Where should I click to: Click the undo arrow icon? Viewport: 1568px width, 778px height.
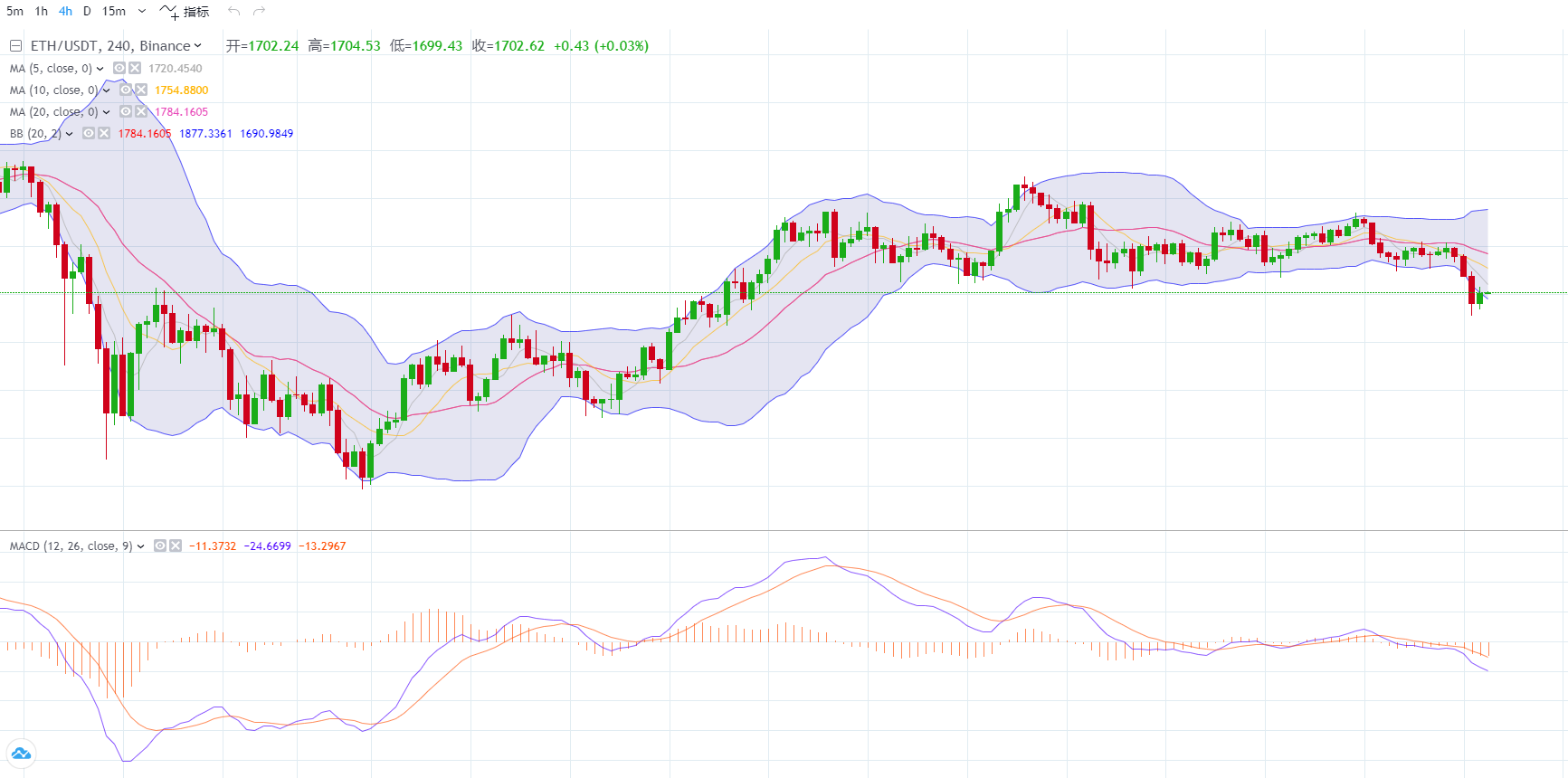[x=234, y=11]
